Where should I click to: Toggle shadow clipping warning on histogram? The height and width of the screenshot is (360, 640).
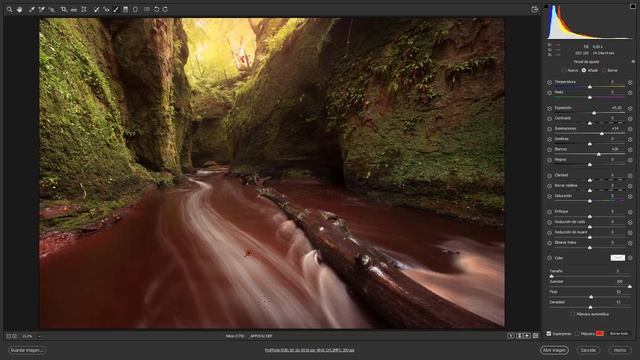point(546,6)
